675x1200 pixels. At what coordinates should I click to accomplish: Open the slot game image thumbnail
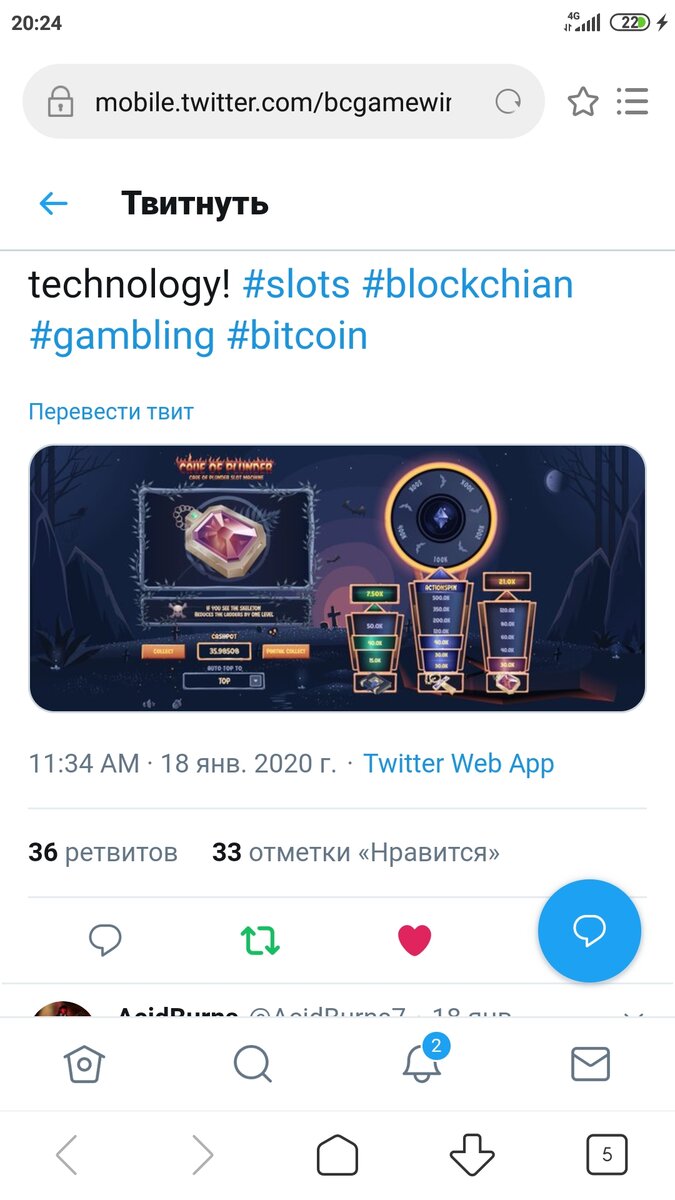(x=337, y=578)
